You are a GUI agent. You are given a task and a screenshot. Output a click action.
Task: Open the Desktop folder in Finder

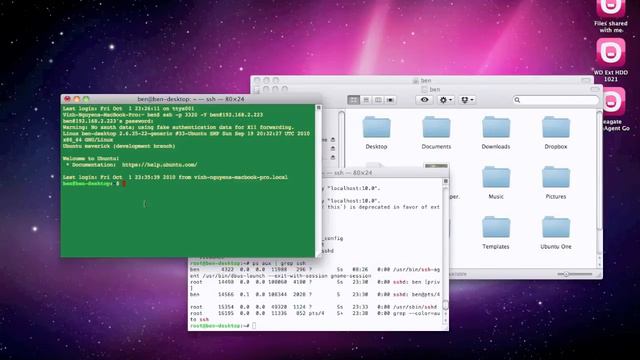(x=376, y=133)
